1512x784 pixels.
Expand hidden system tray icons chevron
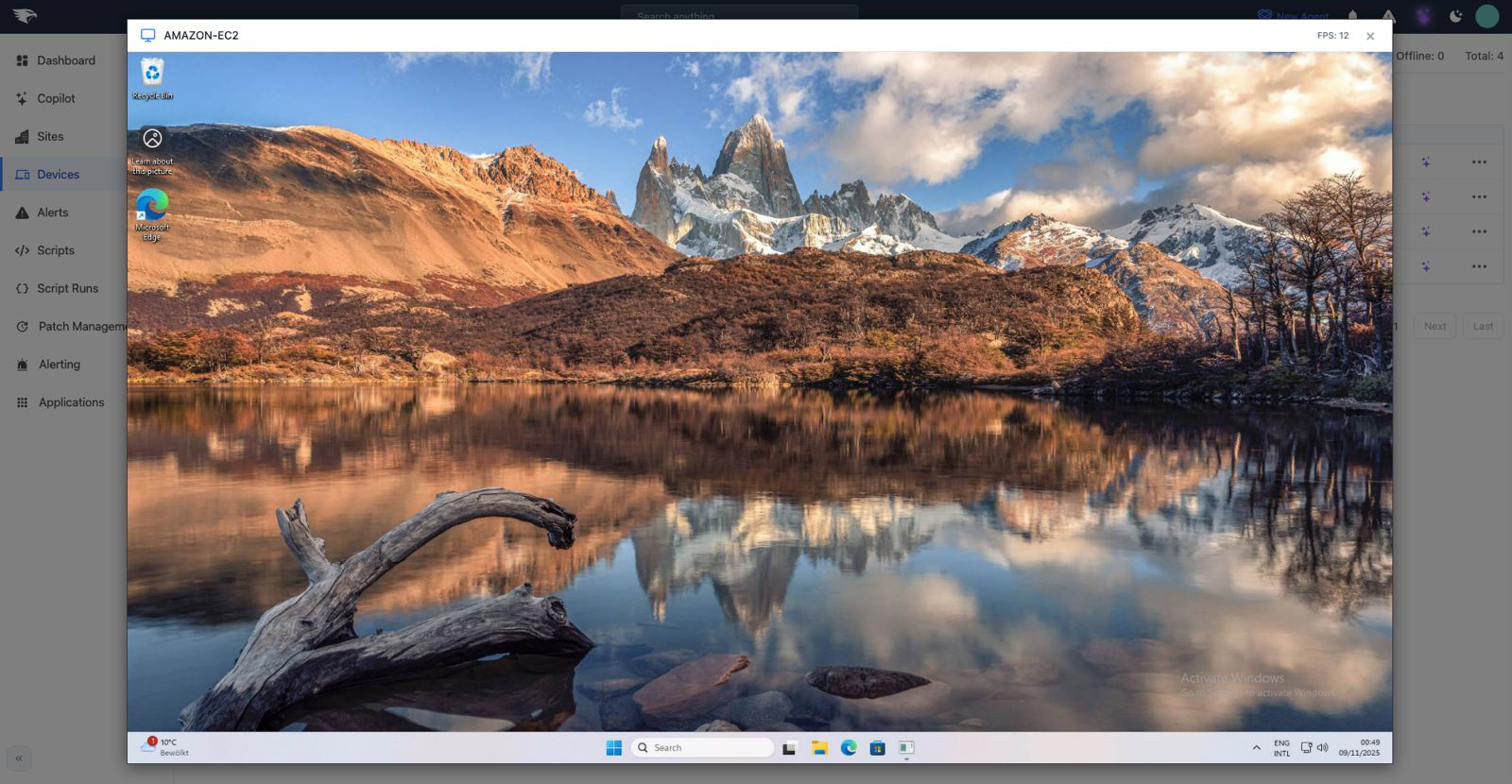point(1256,748)
